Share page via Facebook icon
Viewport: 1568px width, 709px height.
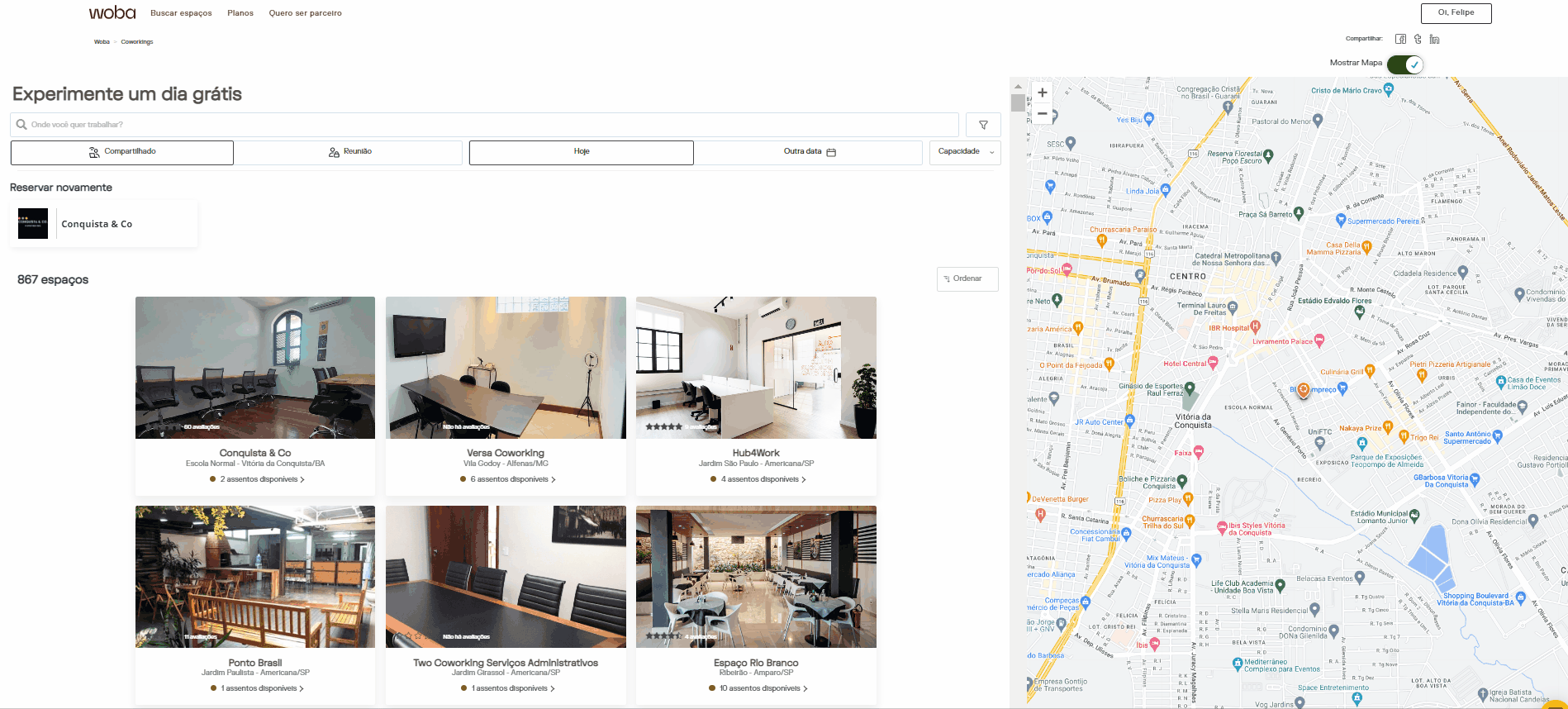pyautogui.click(x=1400, y=39)
